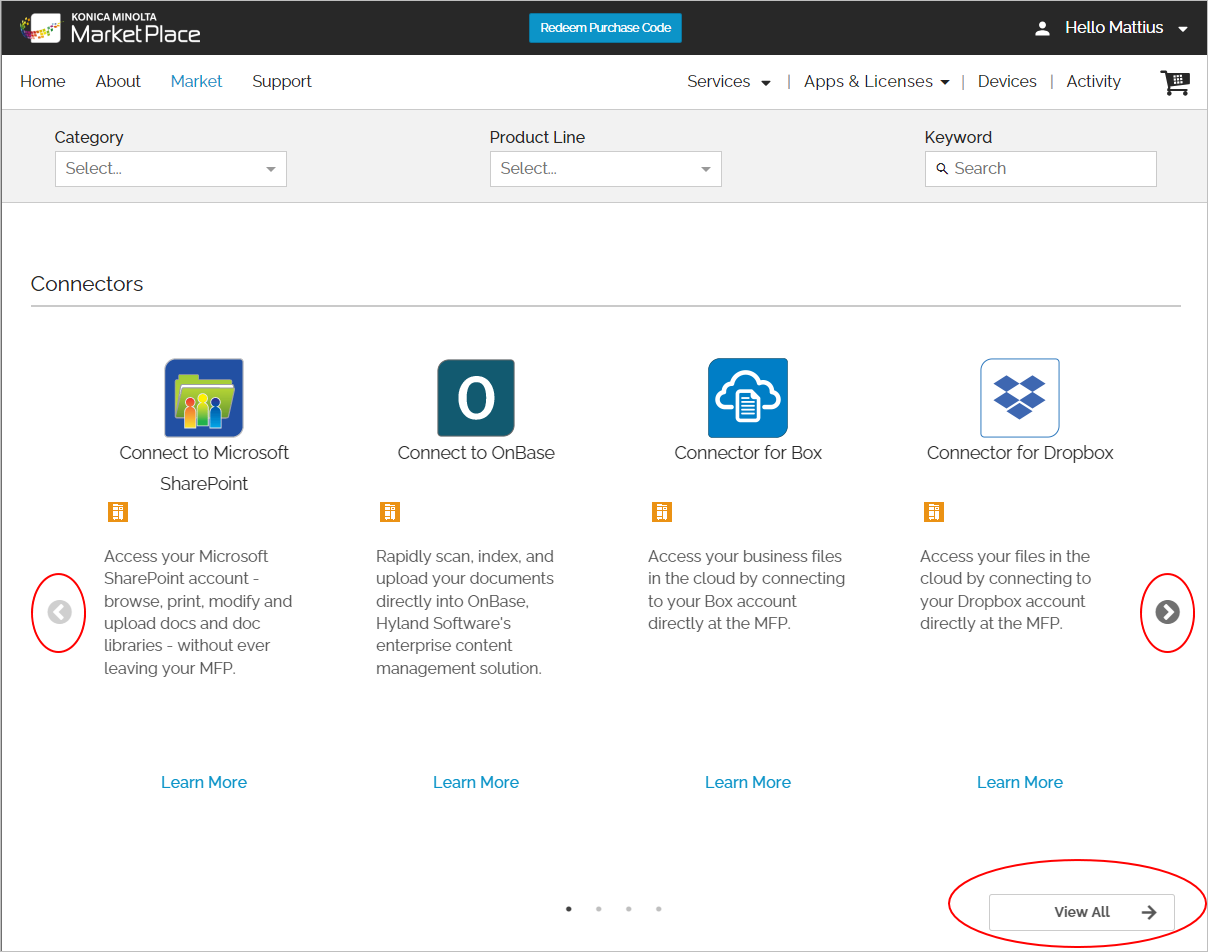Image resolution: width=1208 pixels, height=952 pixels.
Task: Open the Connector for Box app icon
Action: click(748, 398)
